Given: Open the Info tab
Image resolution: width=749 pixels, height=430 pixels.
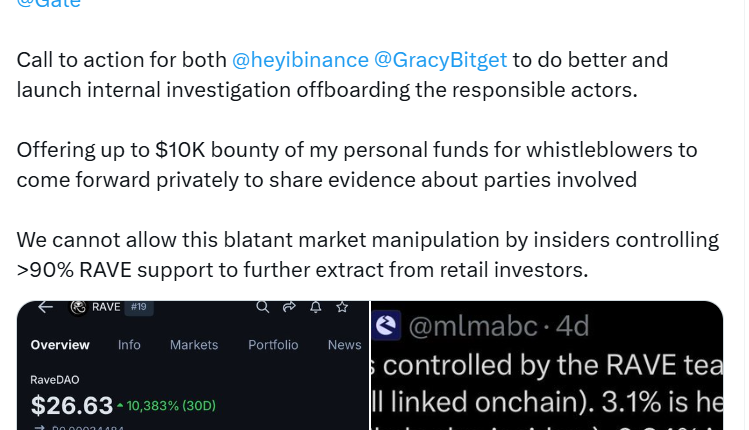Looking at the screenshot, I should tap(129, 345).
